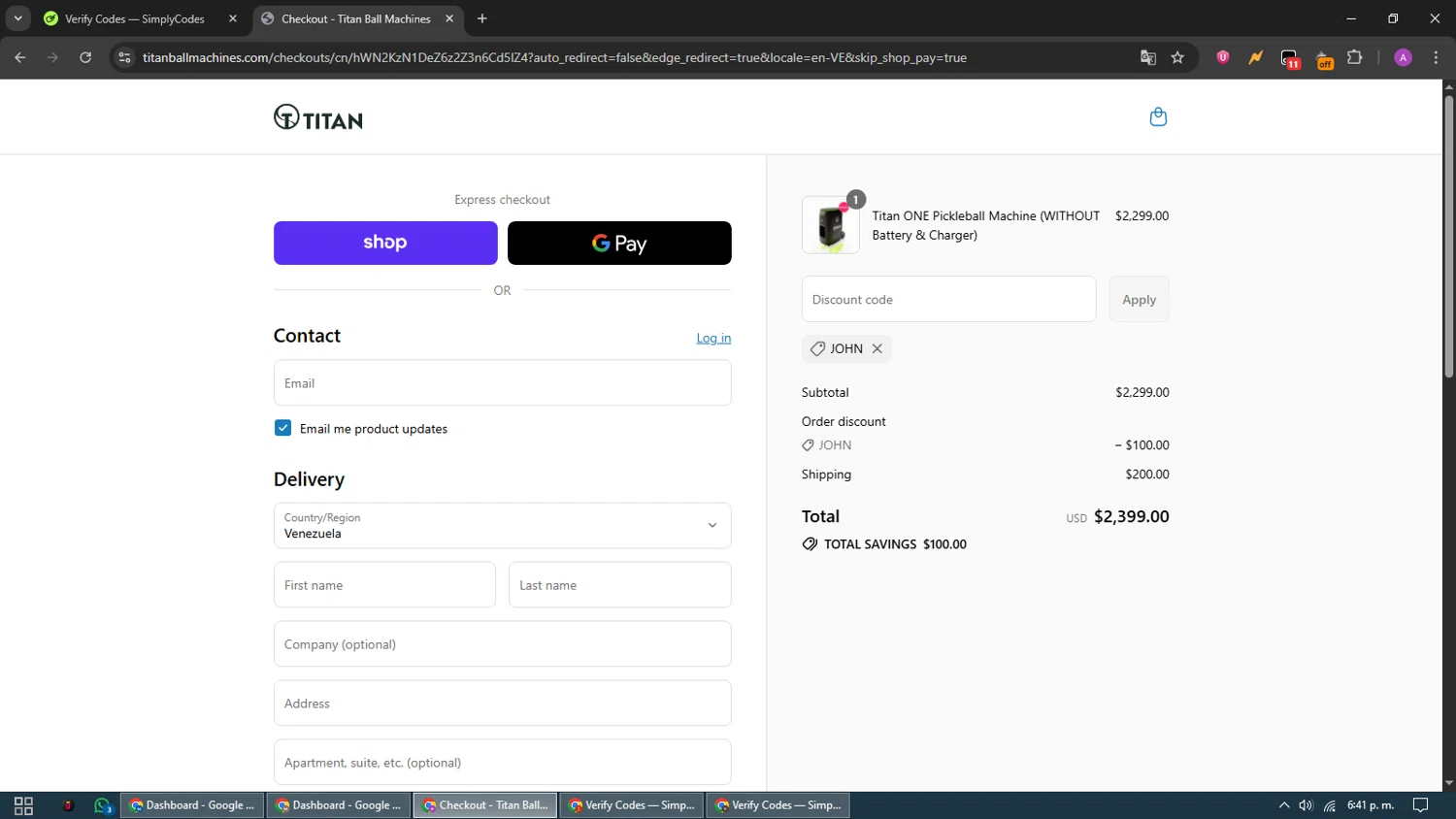Viewport: 1456px width, 819px height.
Task: Show hidden system tray icons
Action: (1283, 805)
